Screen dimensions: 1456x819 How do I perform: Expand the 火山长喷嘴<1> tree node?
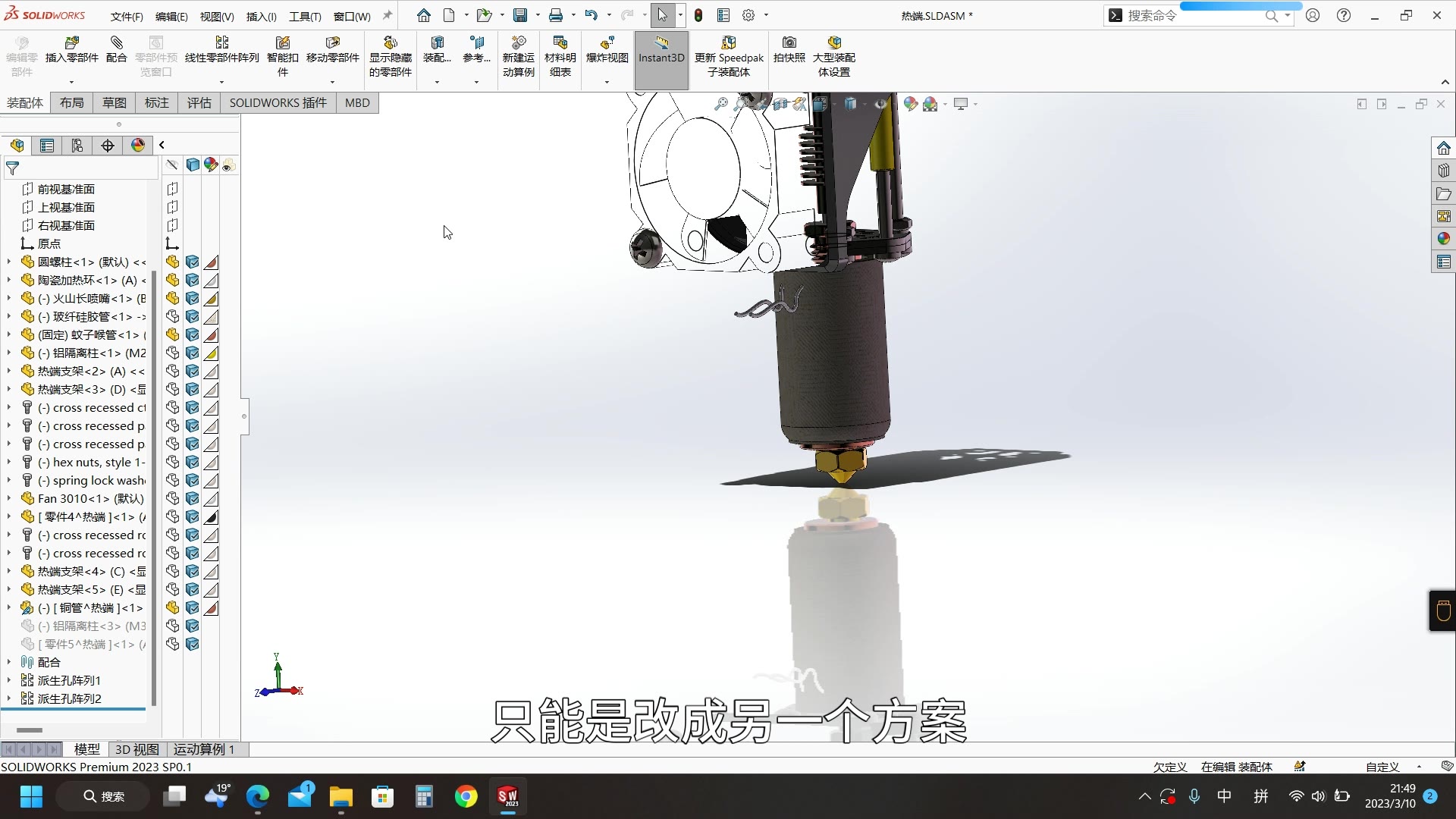[x=9, y=298]
